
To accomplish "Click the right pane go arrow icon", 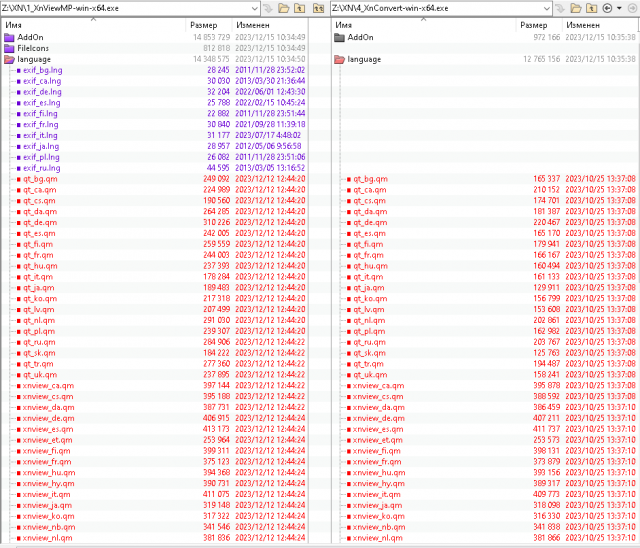I will (x=560, y=8).
